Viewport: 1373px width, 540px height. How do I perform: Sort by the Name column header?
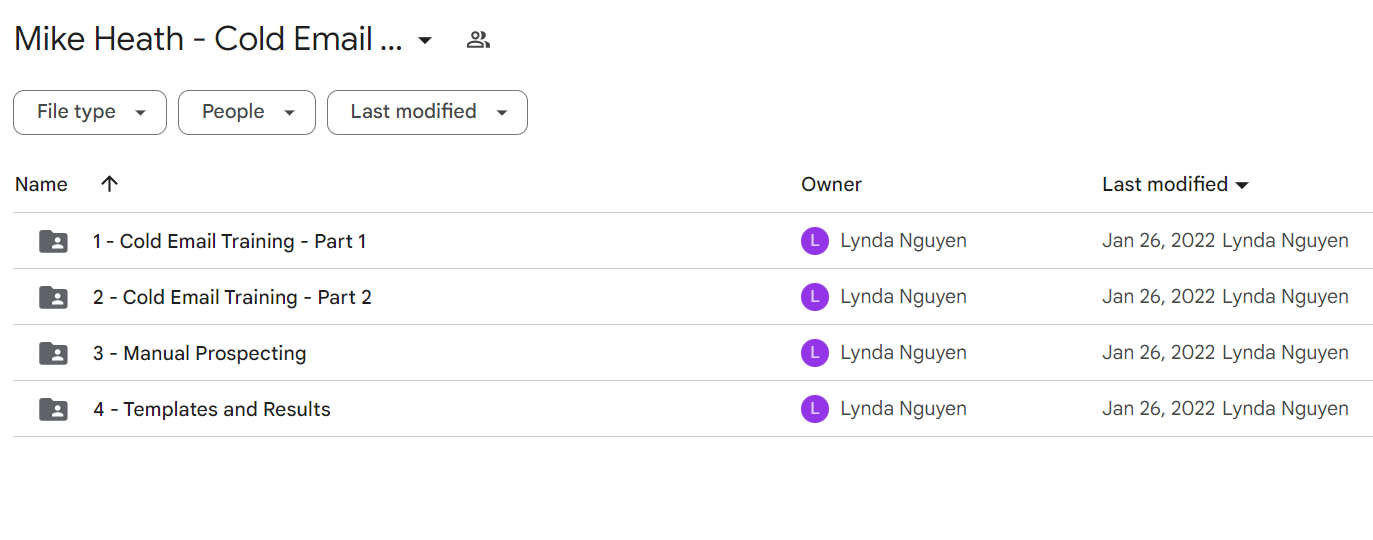click(41, 184)
